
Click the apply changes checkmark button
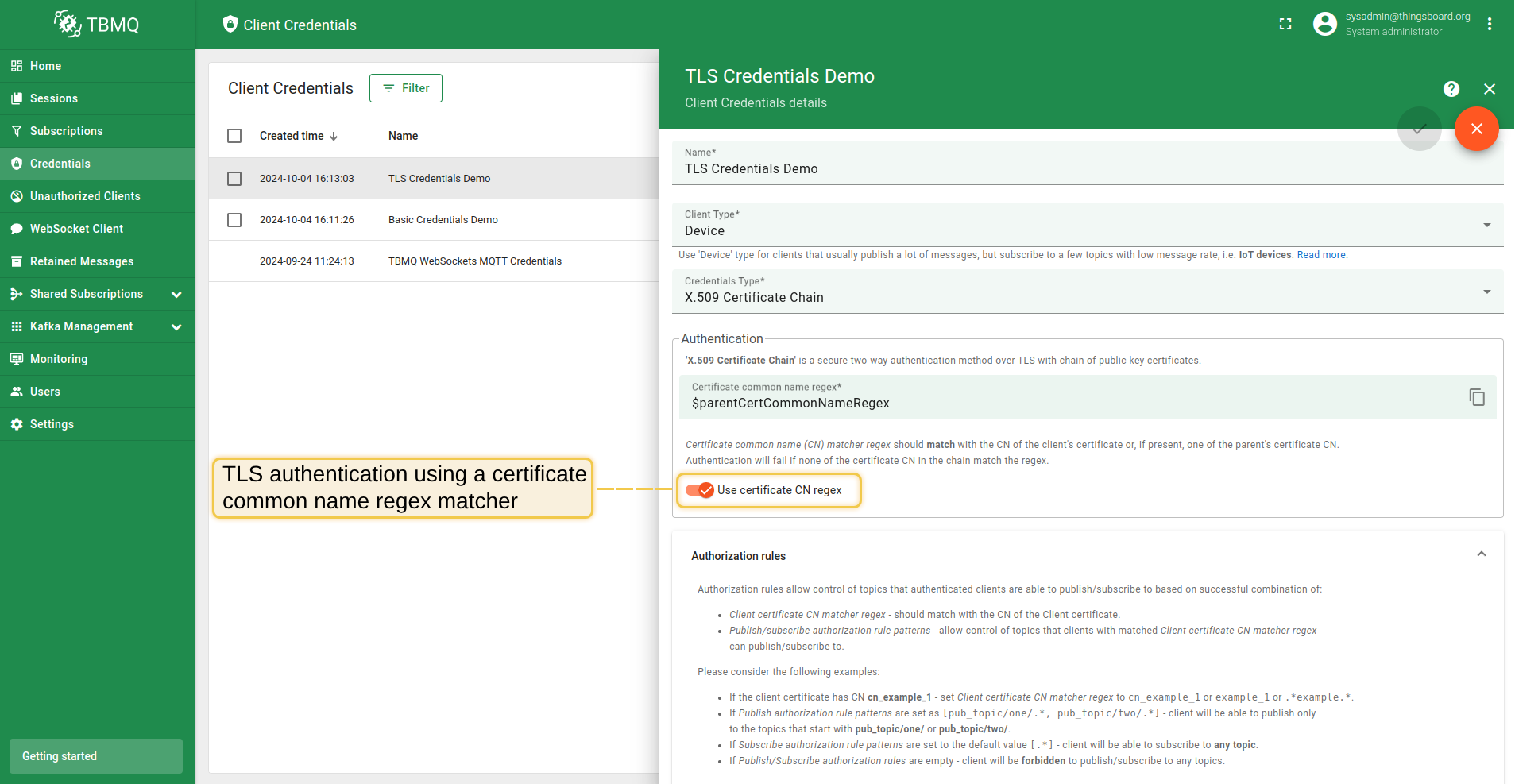coord(1419,129)
